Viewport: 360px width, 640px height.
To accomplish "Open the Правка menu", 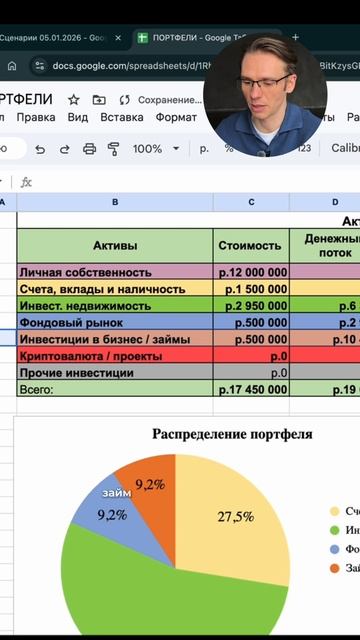I will (x=36, y=118).
